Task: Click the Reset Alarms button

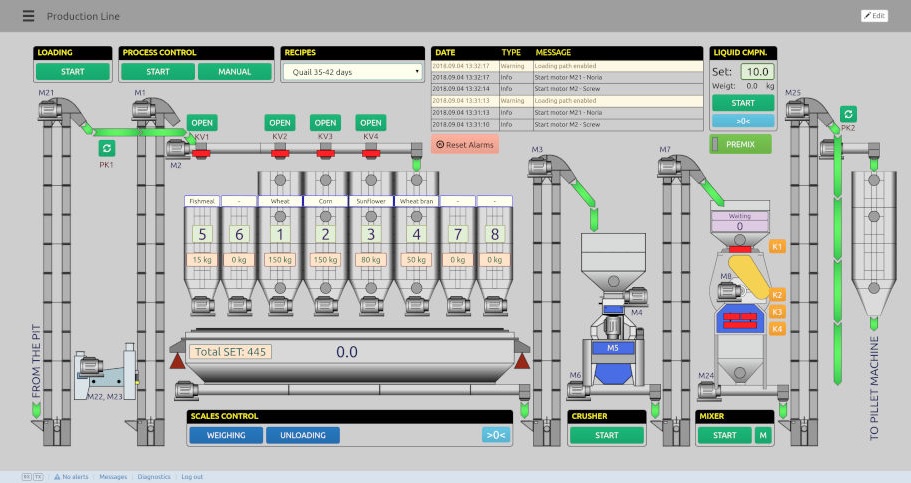Action: pos(465,144)
